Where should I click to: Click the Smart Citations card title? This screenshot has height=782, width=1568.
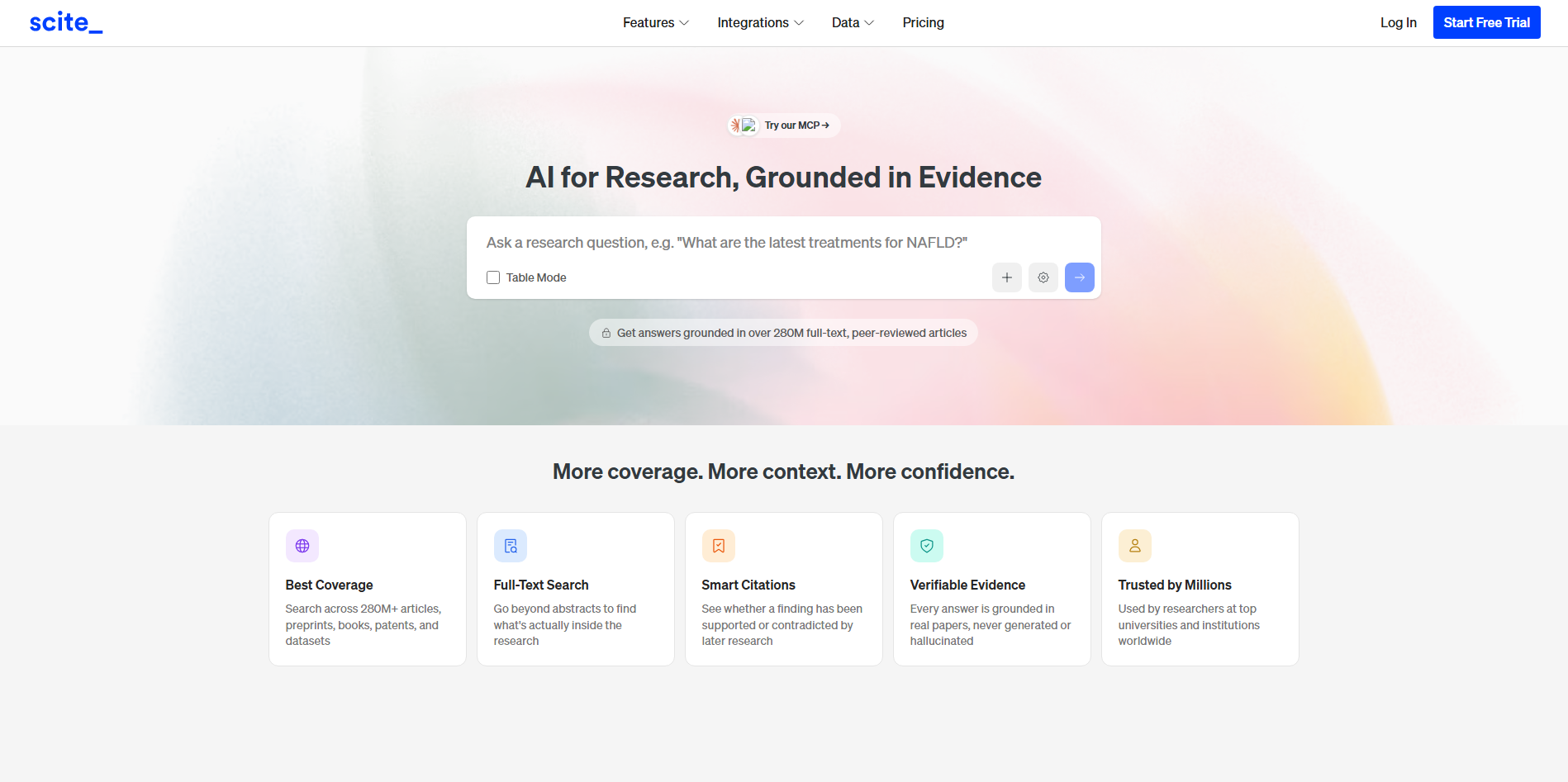[x=748, y=585]
